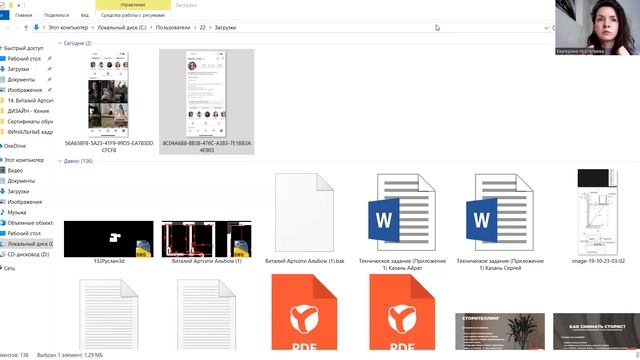Viewport: 640px width, 360px height.
Task: Open Документы under quick access
Action: point(21,80)
